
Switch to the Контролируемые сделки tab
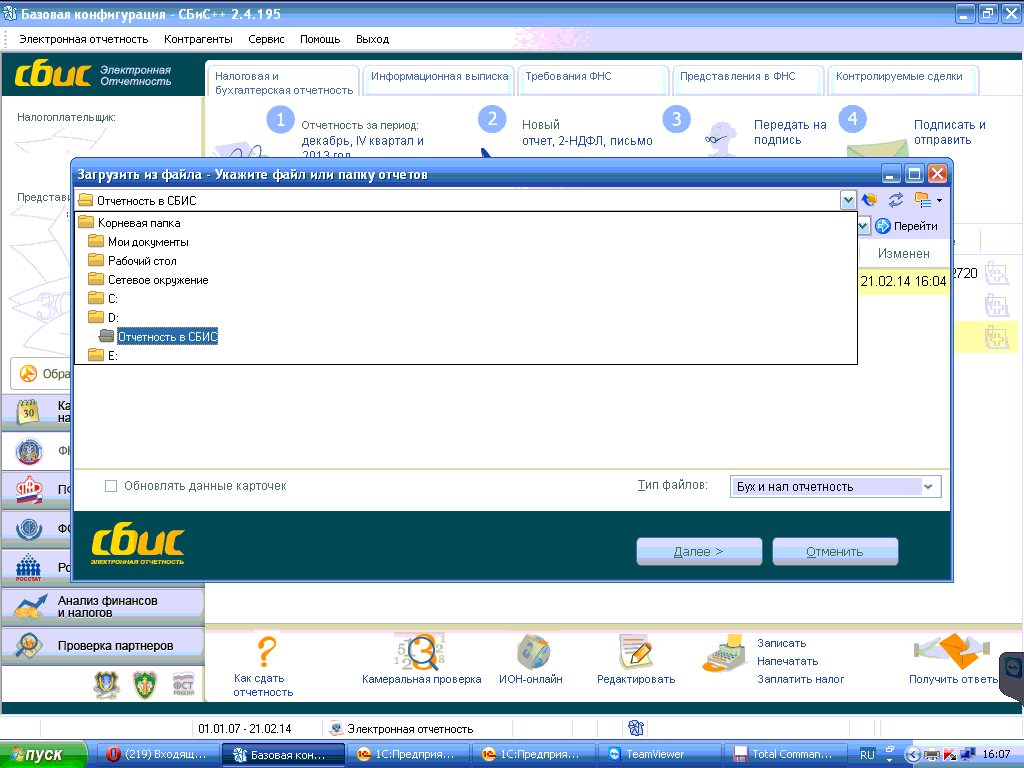(903, 78)
